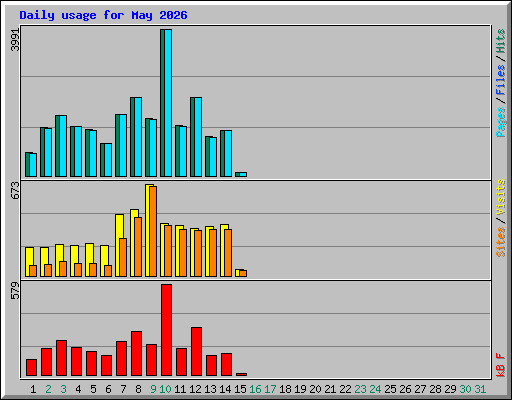Select day 11 on the x-axis
This screenshot has width=512, height=400.
[180, 389]
